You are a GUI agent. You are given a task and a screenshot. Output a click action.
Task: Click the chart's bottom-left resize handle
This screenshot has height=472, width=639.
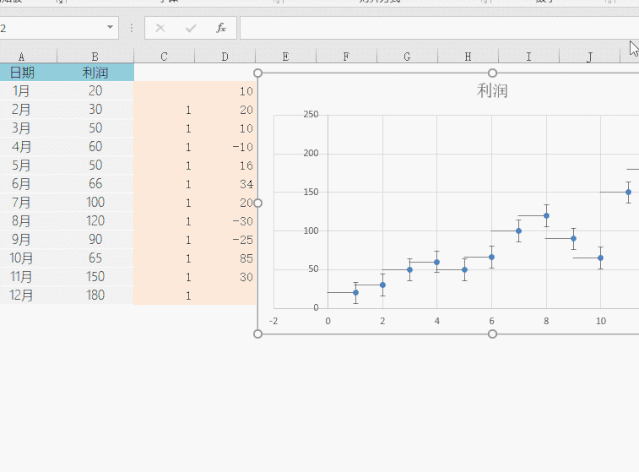pos(258,334)
